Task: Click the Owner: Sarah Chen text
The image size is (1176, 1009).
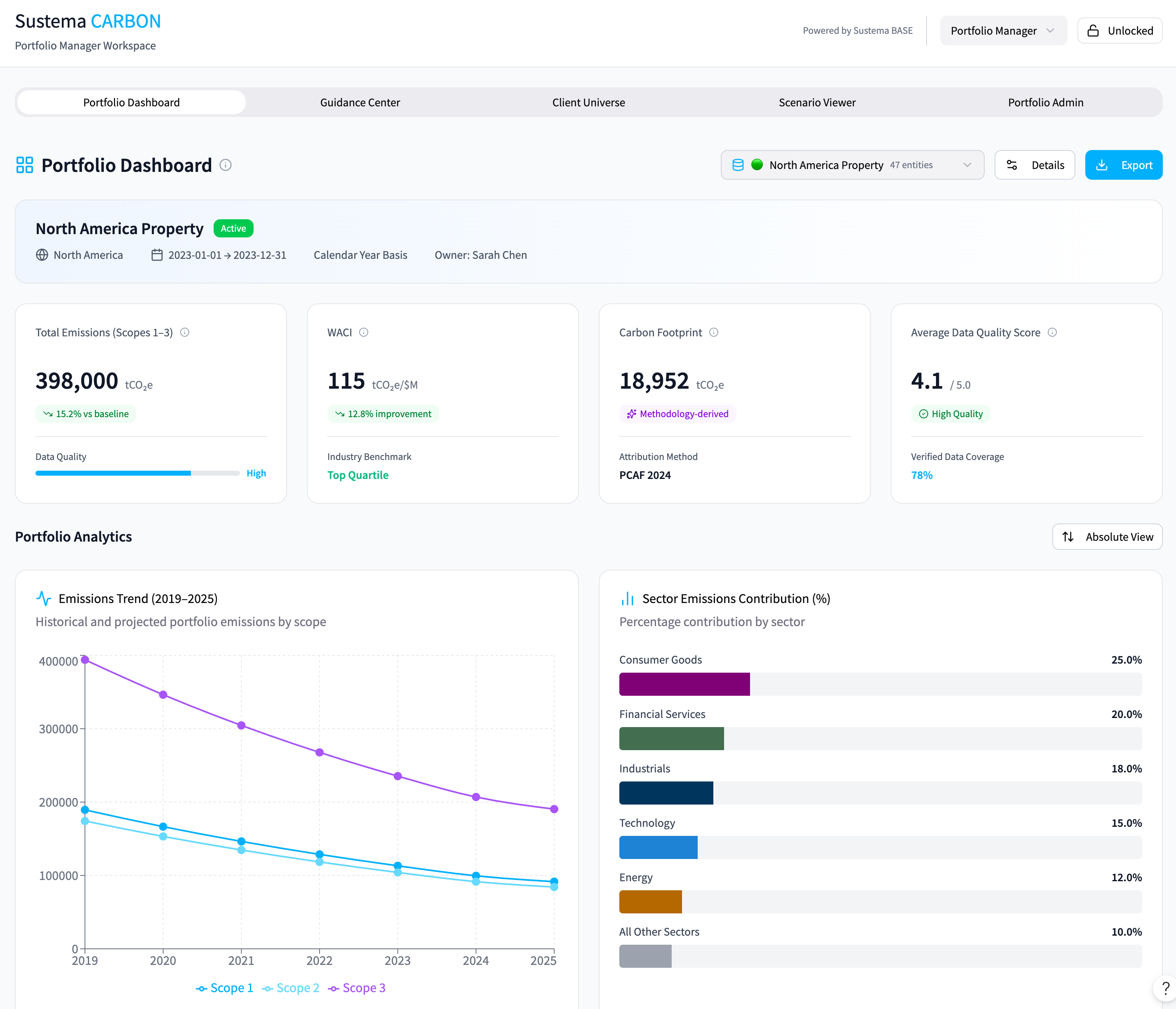Action: (x=481, y=255)
